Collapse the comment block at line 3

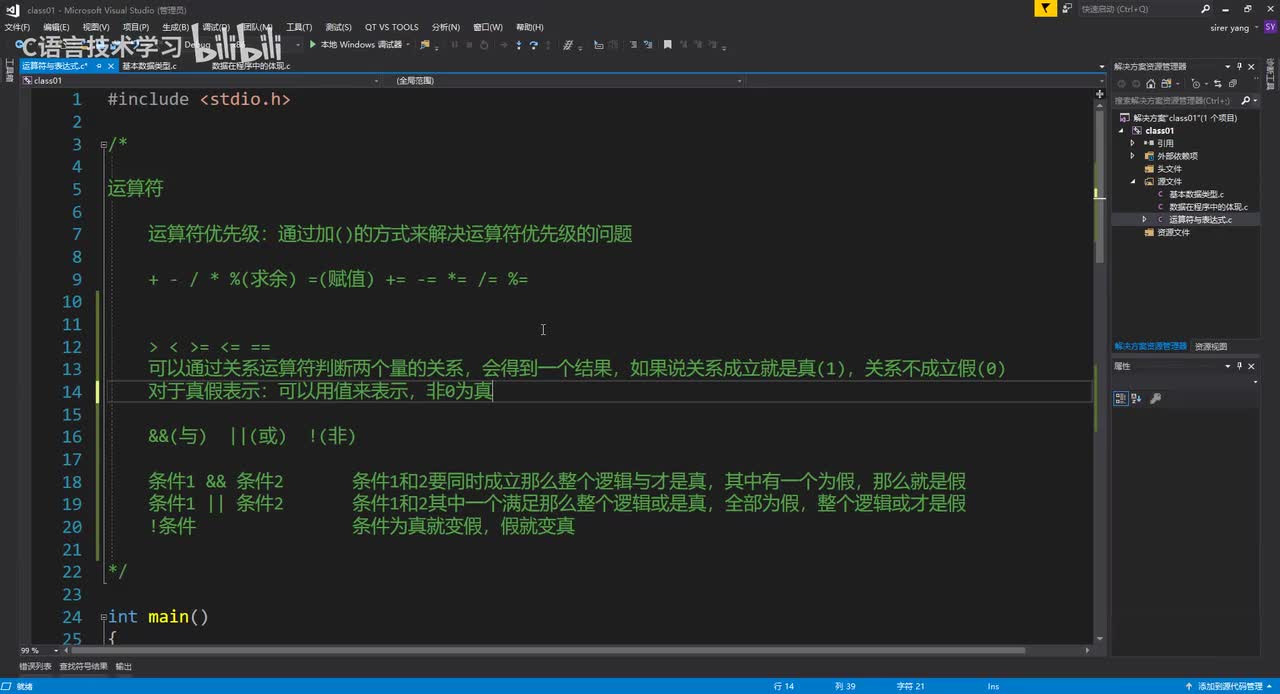pos(104,144)
